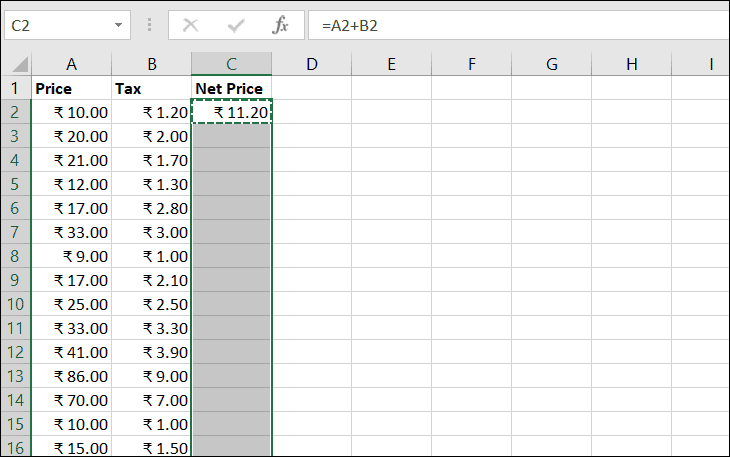Select column A header

click(x=71, y=64)
